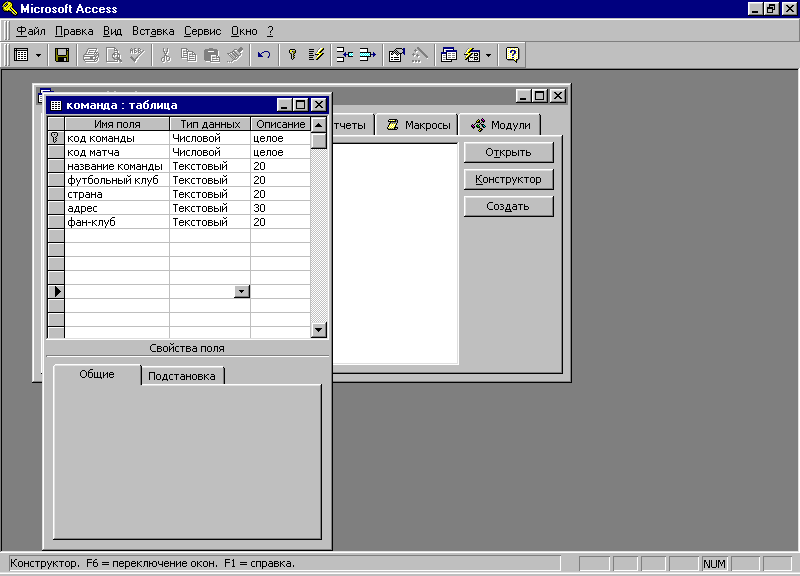The image size is (800, 576).
Task: Select the Подстановка field properties tab
Action: (182, 376)
